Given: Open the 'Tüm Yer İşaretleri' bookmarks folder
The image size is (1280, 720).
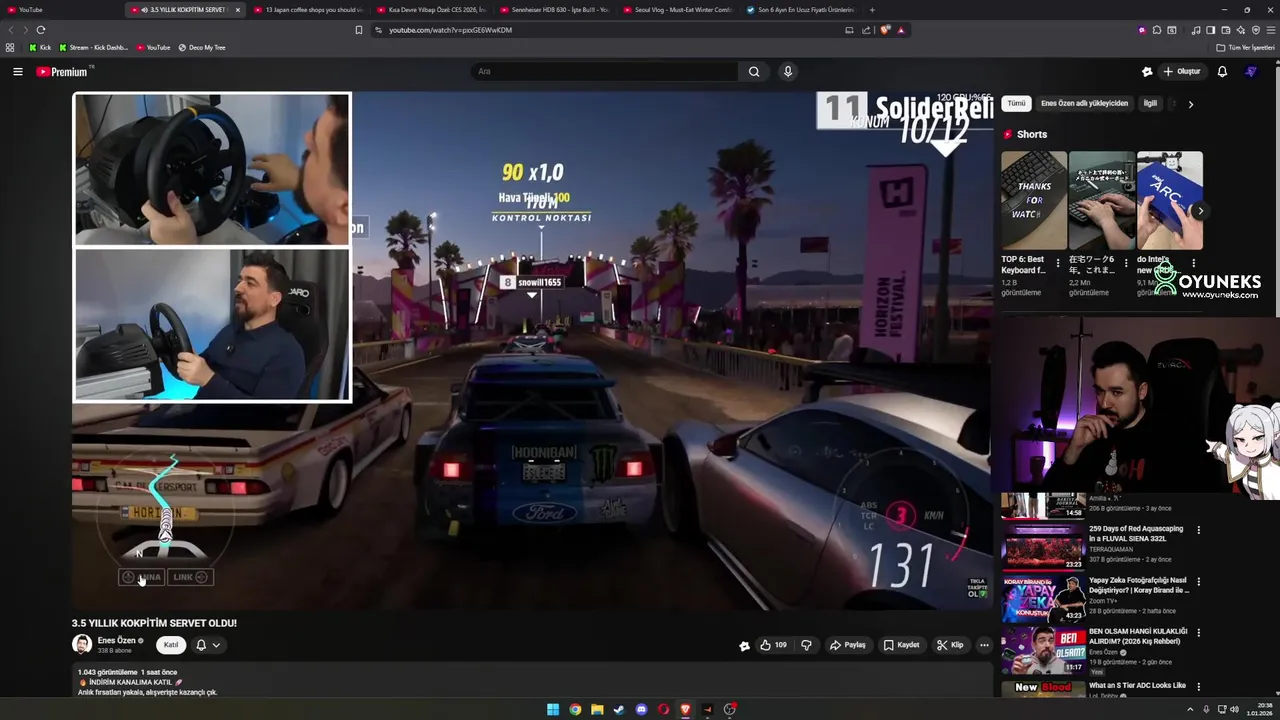Looking at the screenshot, I should pyautogui.click(x=1245, y=47).
